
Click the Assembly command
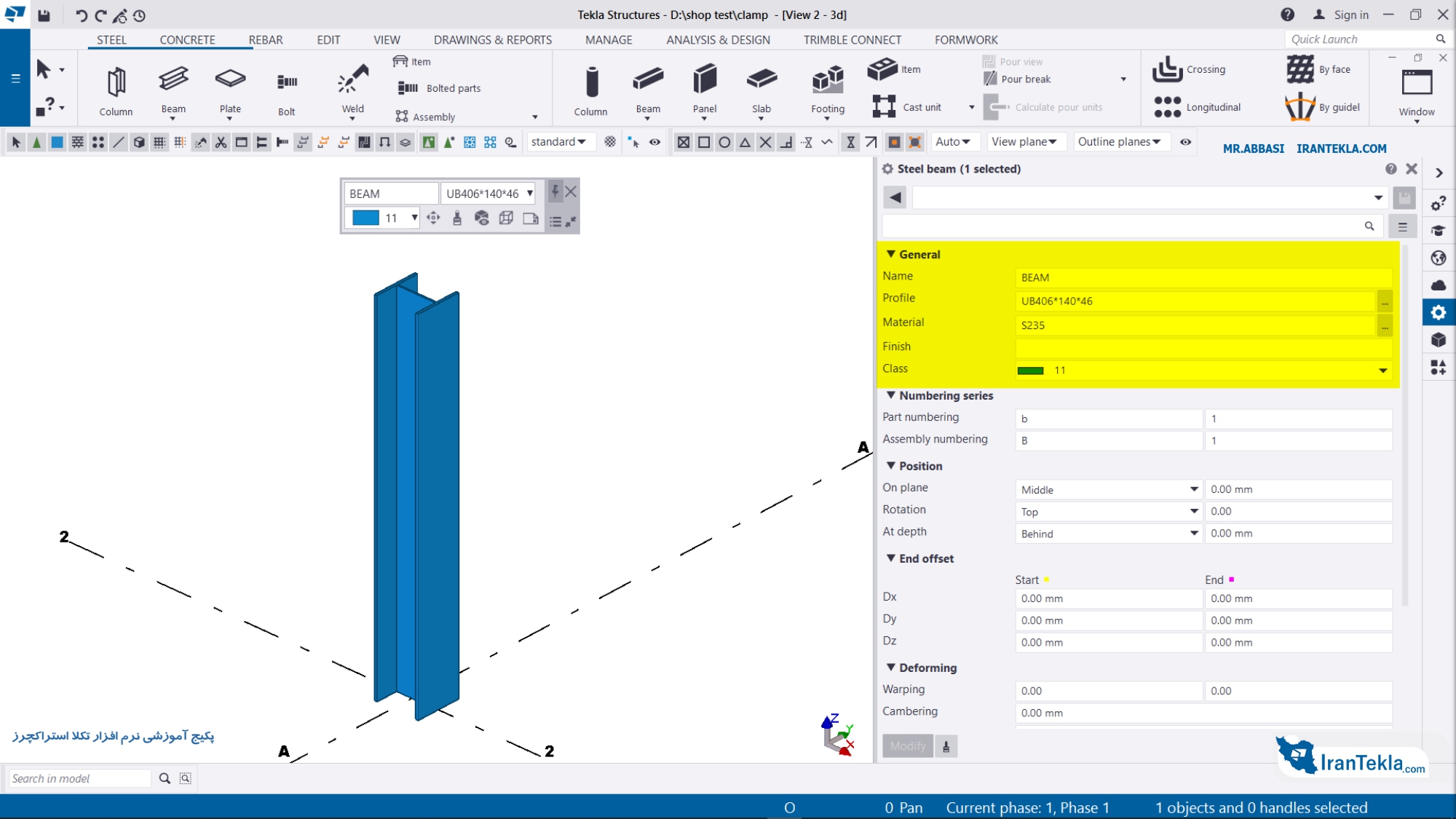(426, 116)
